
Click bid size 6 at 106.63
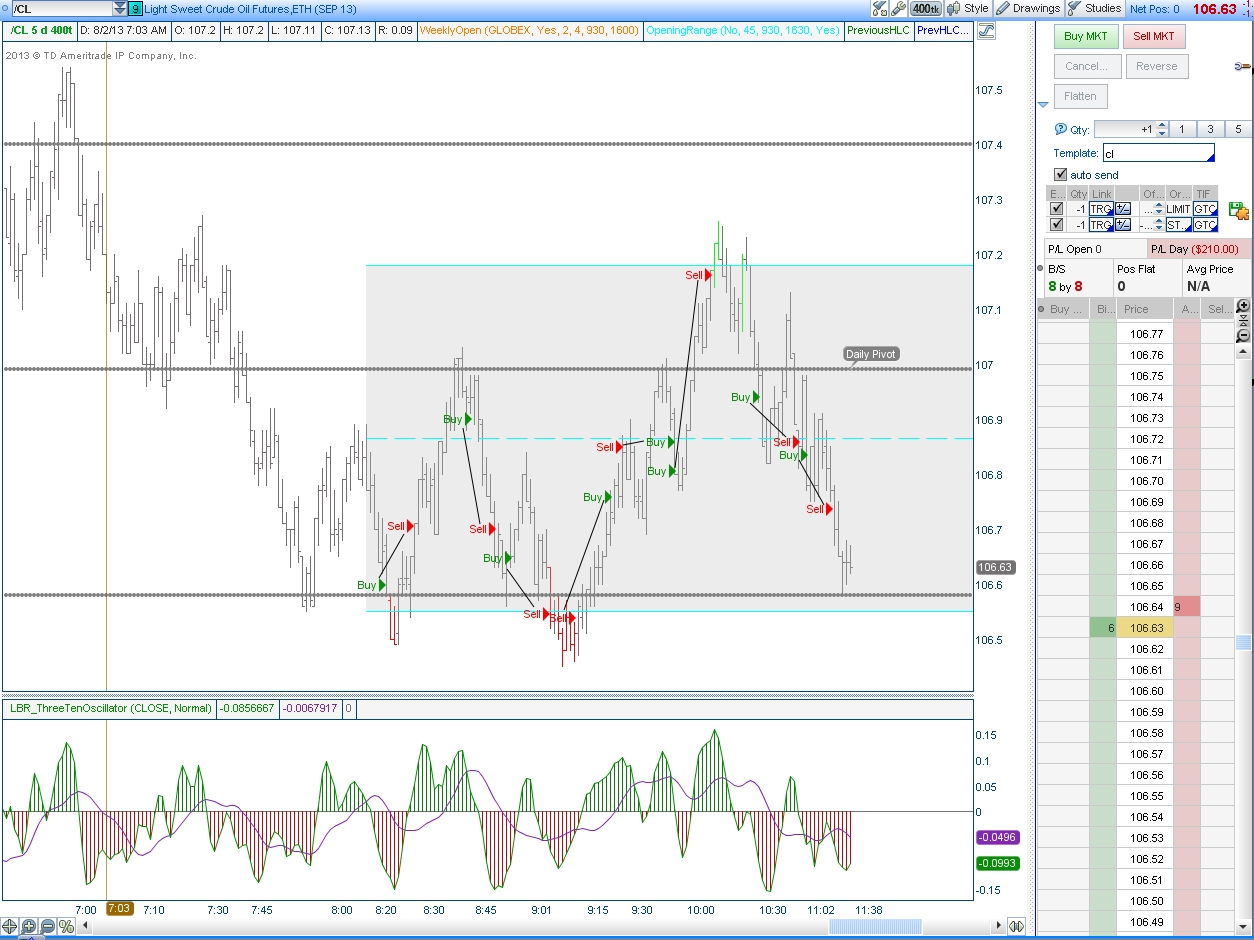[1103, 628]
